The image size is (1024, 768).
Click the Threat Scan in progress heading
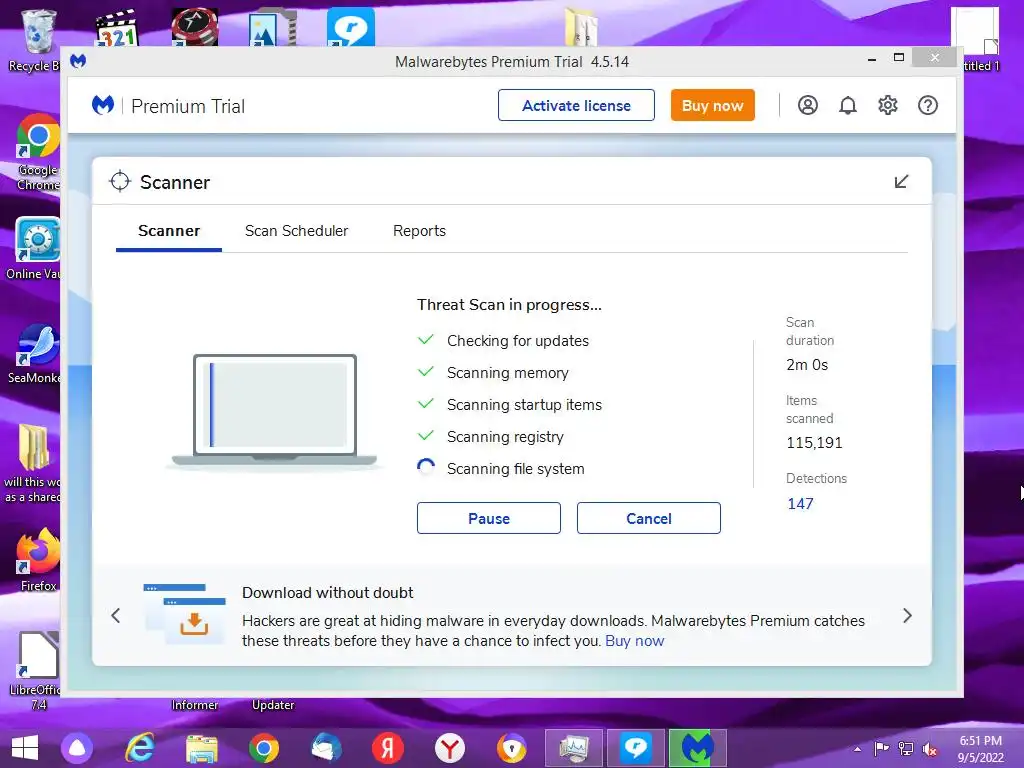coord(509,305)
